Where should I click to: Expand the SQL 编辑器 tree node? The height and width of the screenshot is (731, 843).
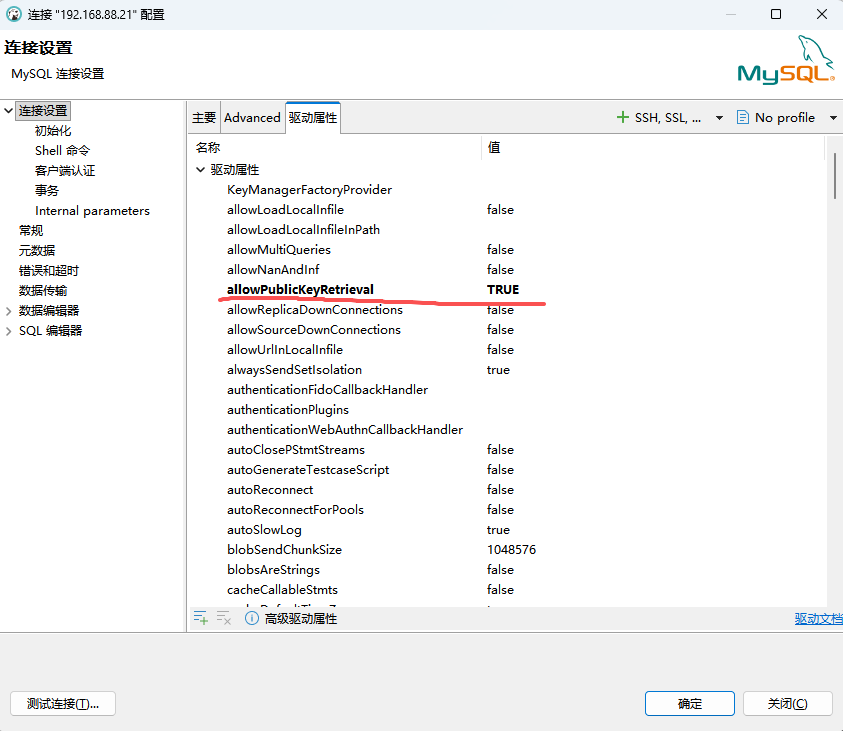tap(9, 331)
